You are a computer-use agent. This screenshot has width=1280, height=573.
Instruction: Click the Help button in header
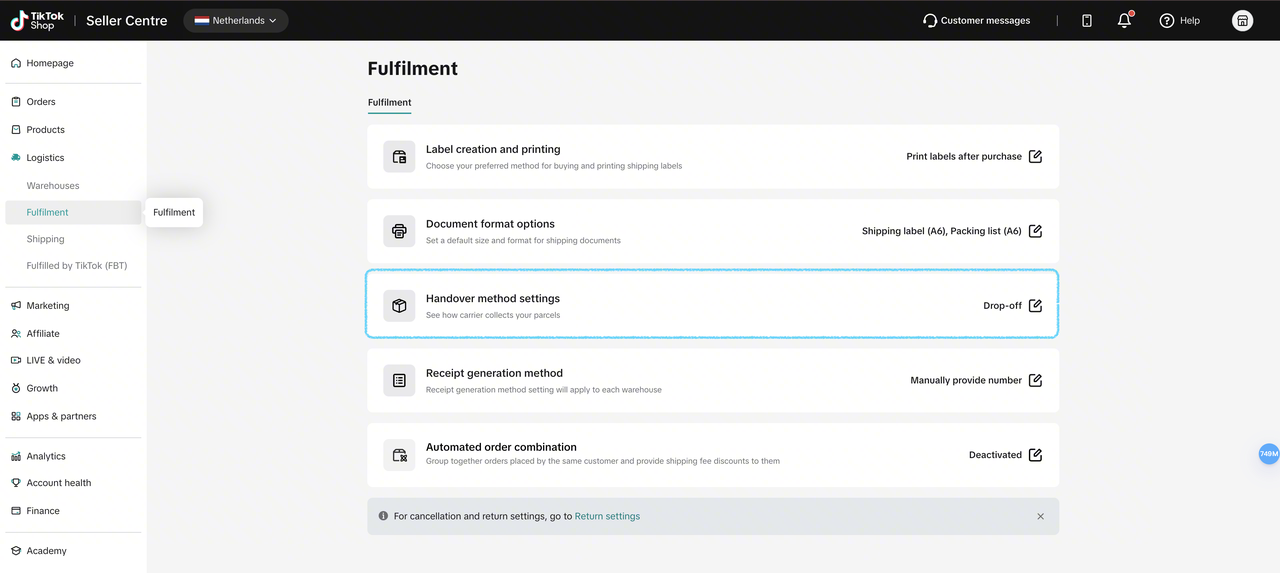tap(1179, 20)
